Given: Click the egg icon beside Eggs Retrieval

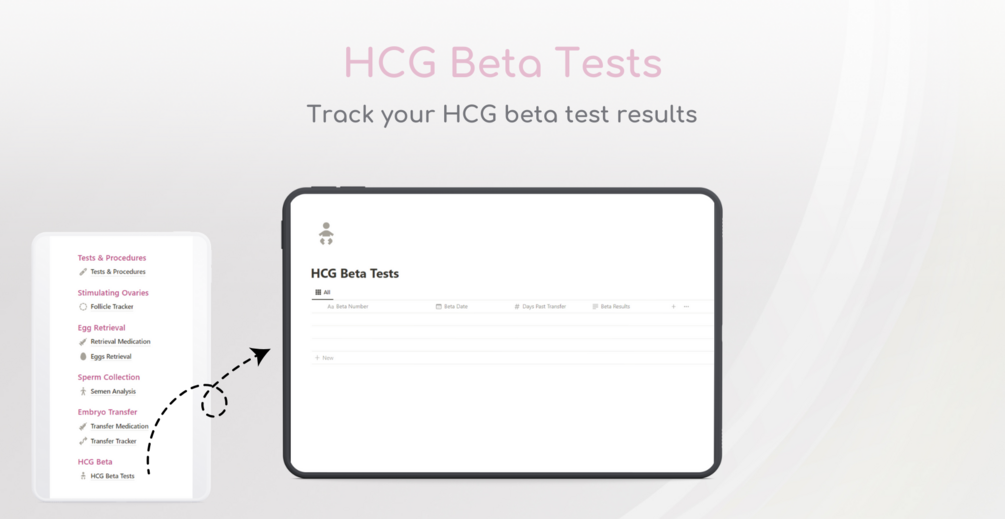Looking at the screenshot, I should tap(83, 356).
